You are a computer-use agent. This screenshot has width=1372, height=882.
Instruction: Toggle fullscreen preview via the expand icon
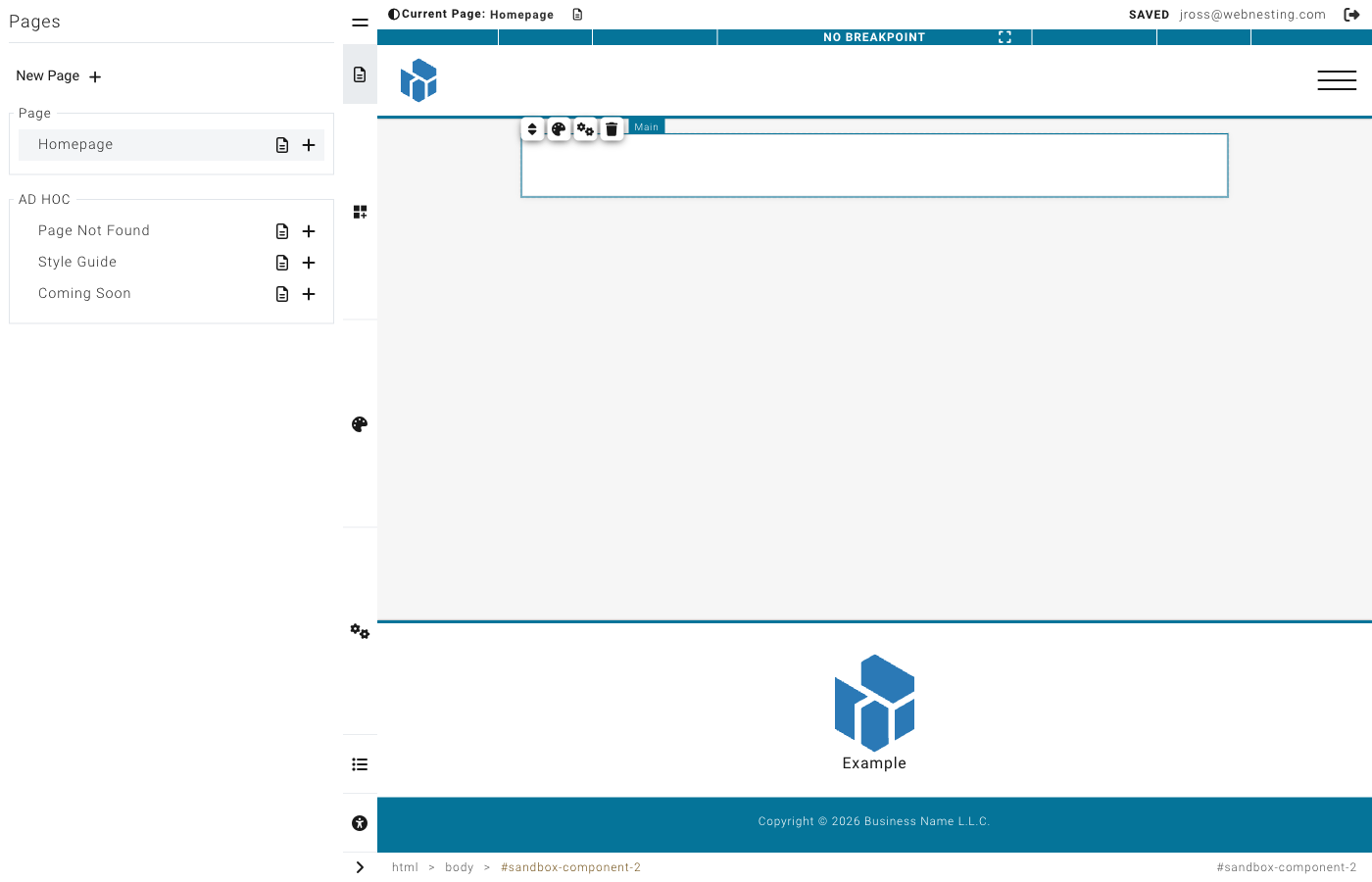tap(1004, 36)
